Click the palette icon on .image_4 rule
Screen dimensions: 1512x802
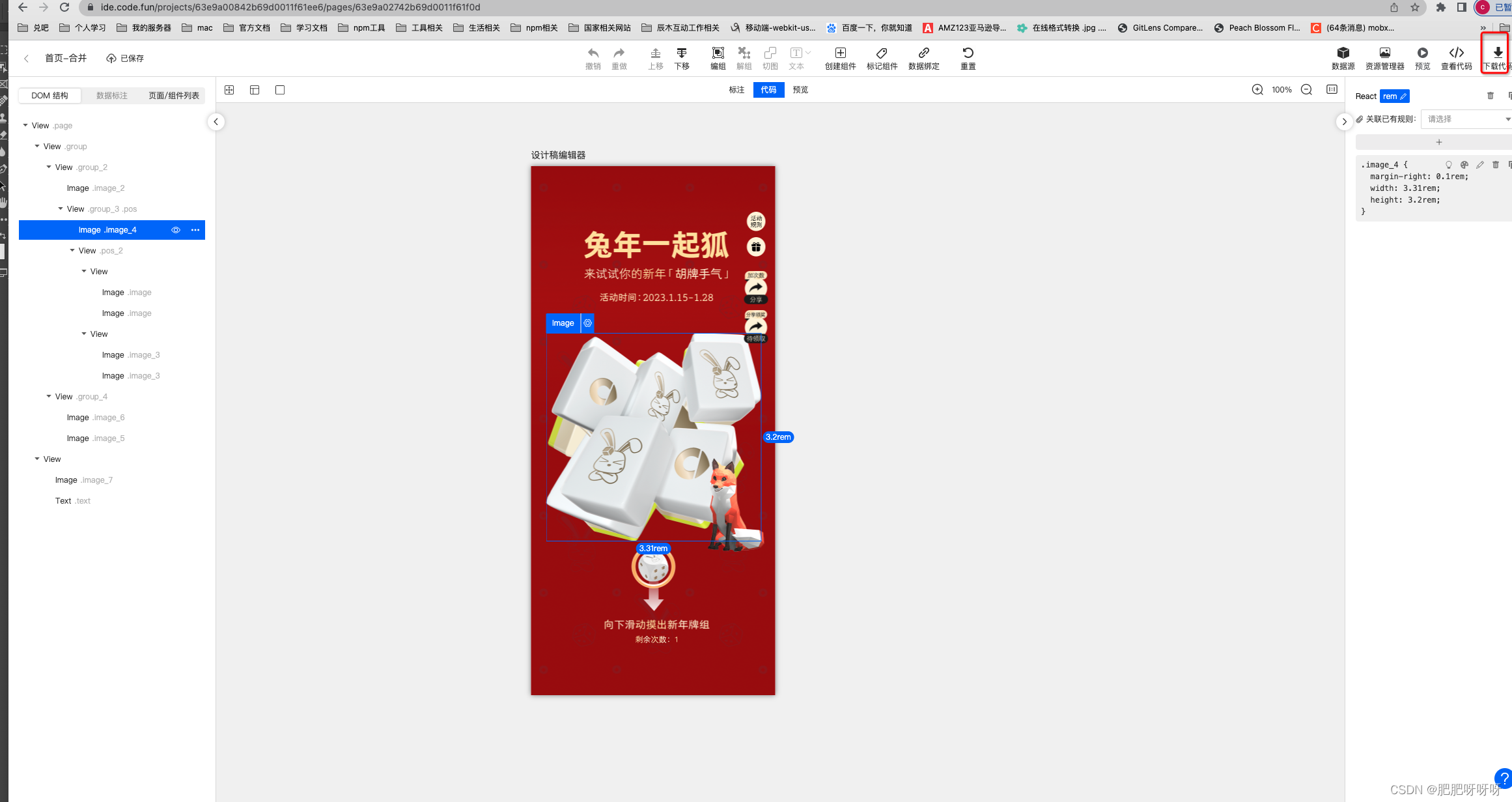(1464, 164)
